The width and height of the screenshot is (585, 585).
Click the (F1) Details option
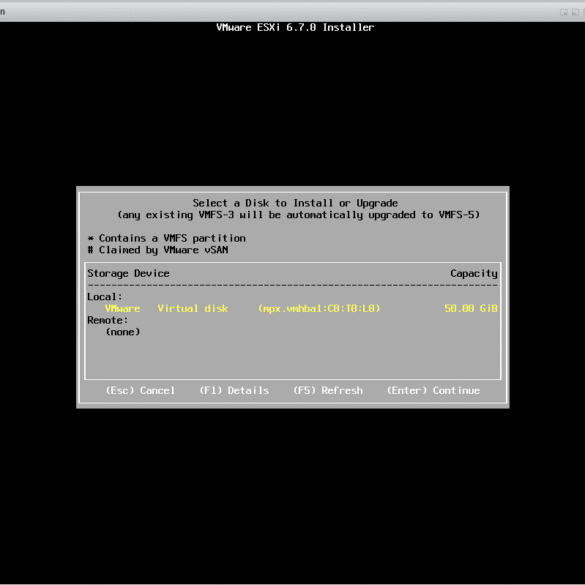click(x=234, y=390)
